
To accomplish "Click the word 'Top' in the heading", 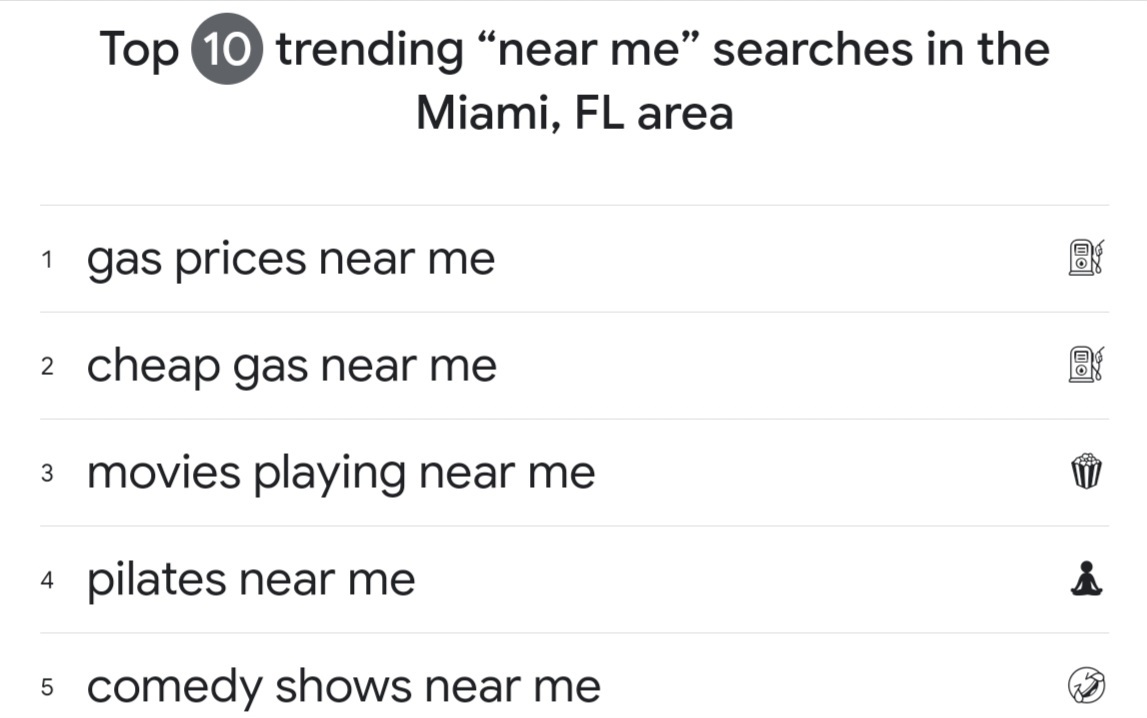I will pos(139,50).
